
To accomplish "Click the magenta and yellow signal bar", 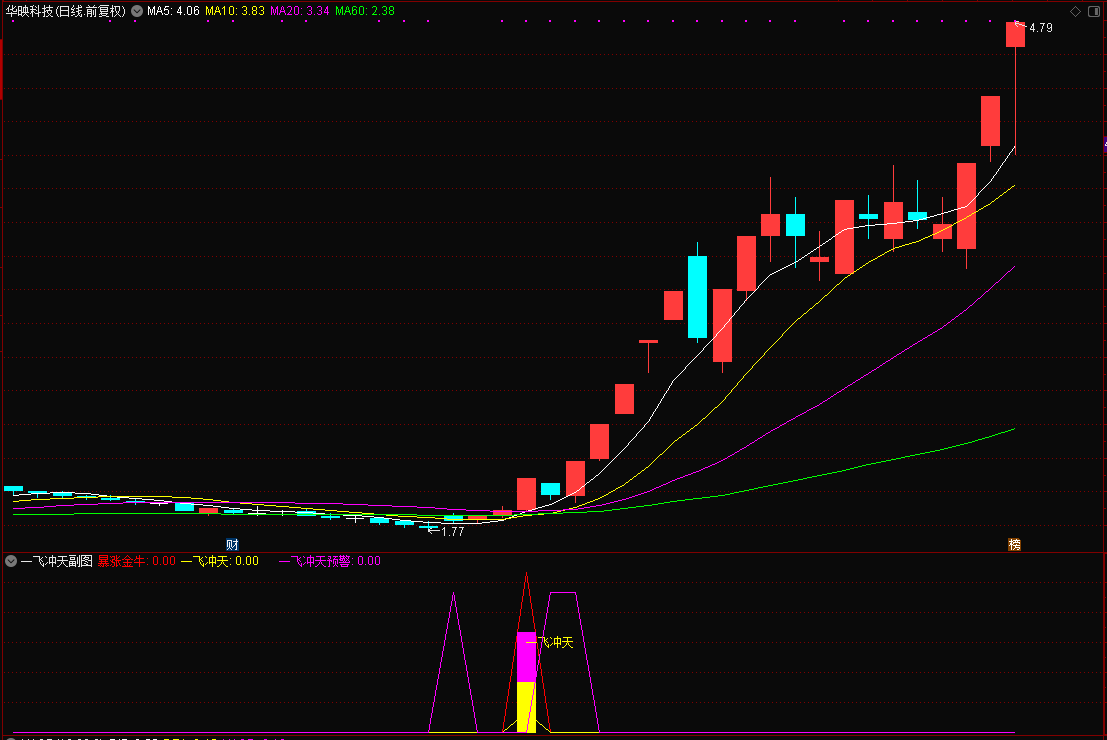I will point(527,682).
